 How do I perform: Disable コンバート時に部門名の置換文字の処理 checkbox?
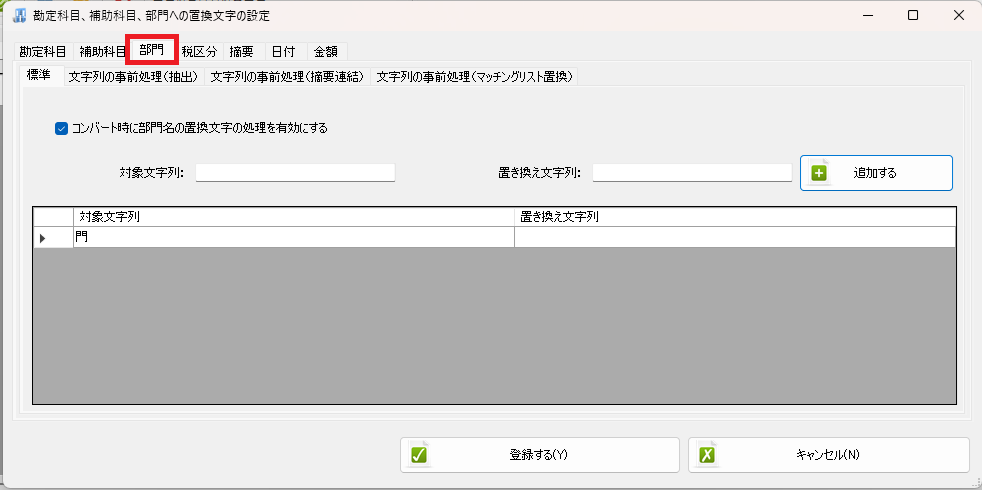click(62, 128)
